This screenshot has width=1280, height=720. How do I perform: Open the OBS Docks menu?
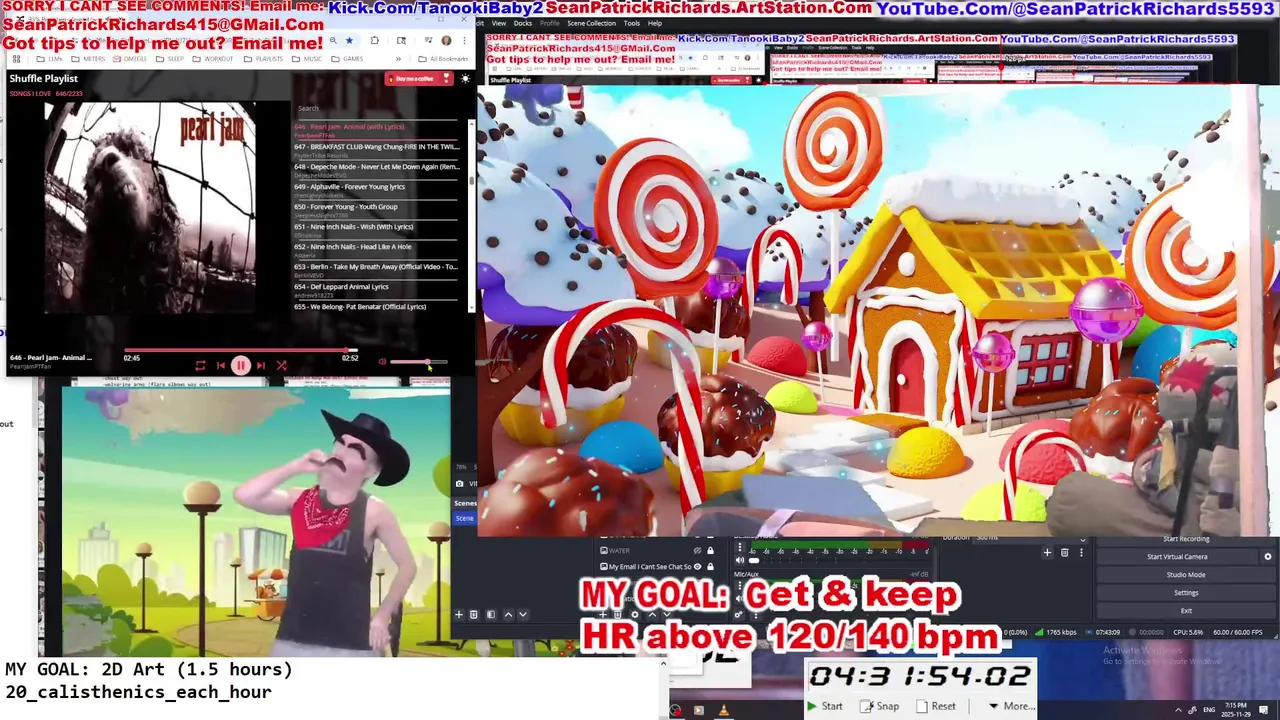click(x=523, y=23)
